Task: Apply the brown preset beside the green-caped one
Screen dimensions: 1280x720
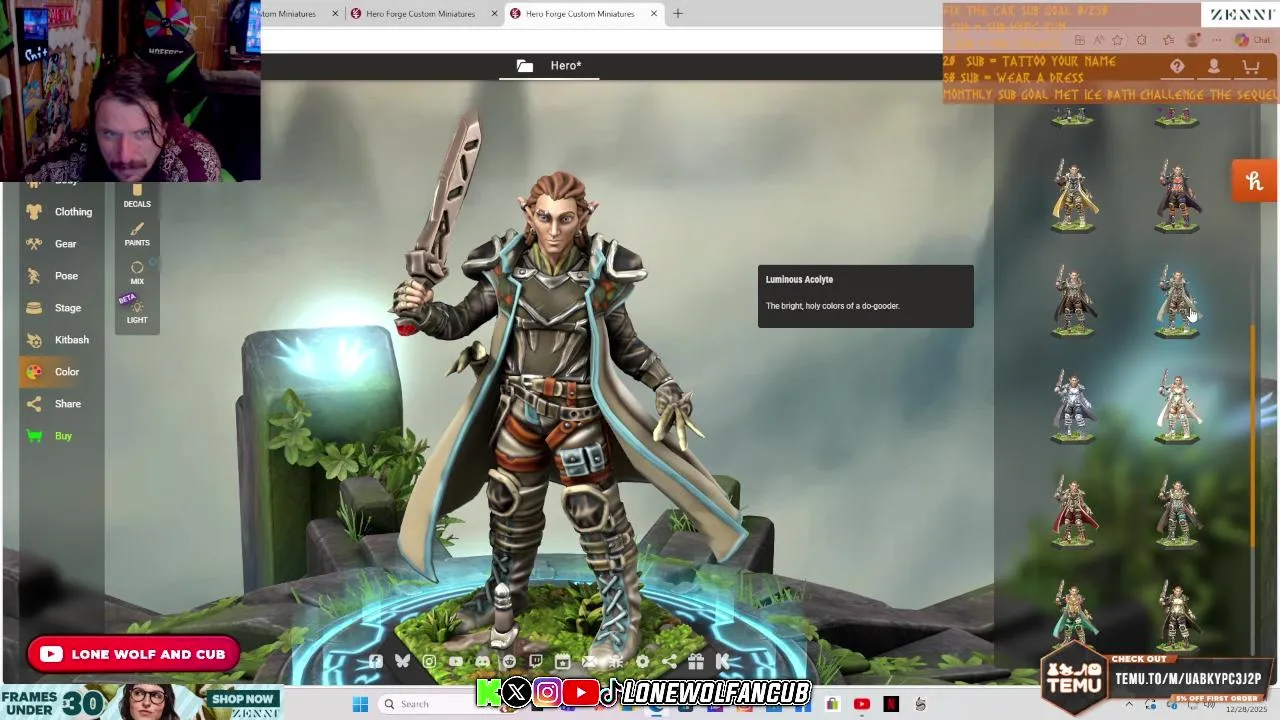Action: pos(1177,616)
